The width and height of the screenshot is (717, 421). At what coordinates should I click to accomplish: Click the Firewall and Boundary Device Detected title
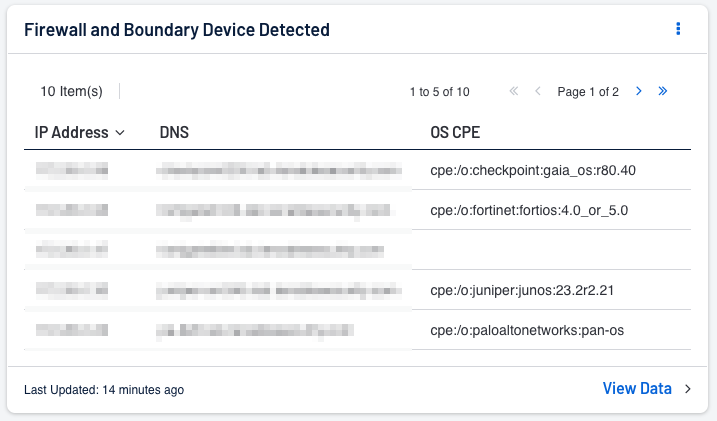point(177,29)
